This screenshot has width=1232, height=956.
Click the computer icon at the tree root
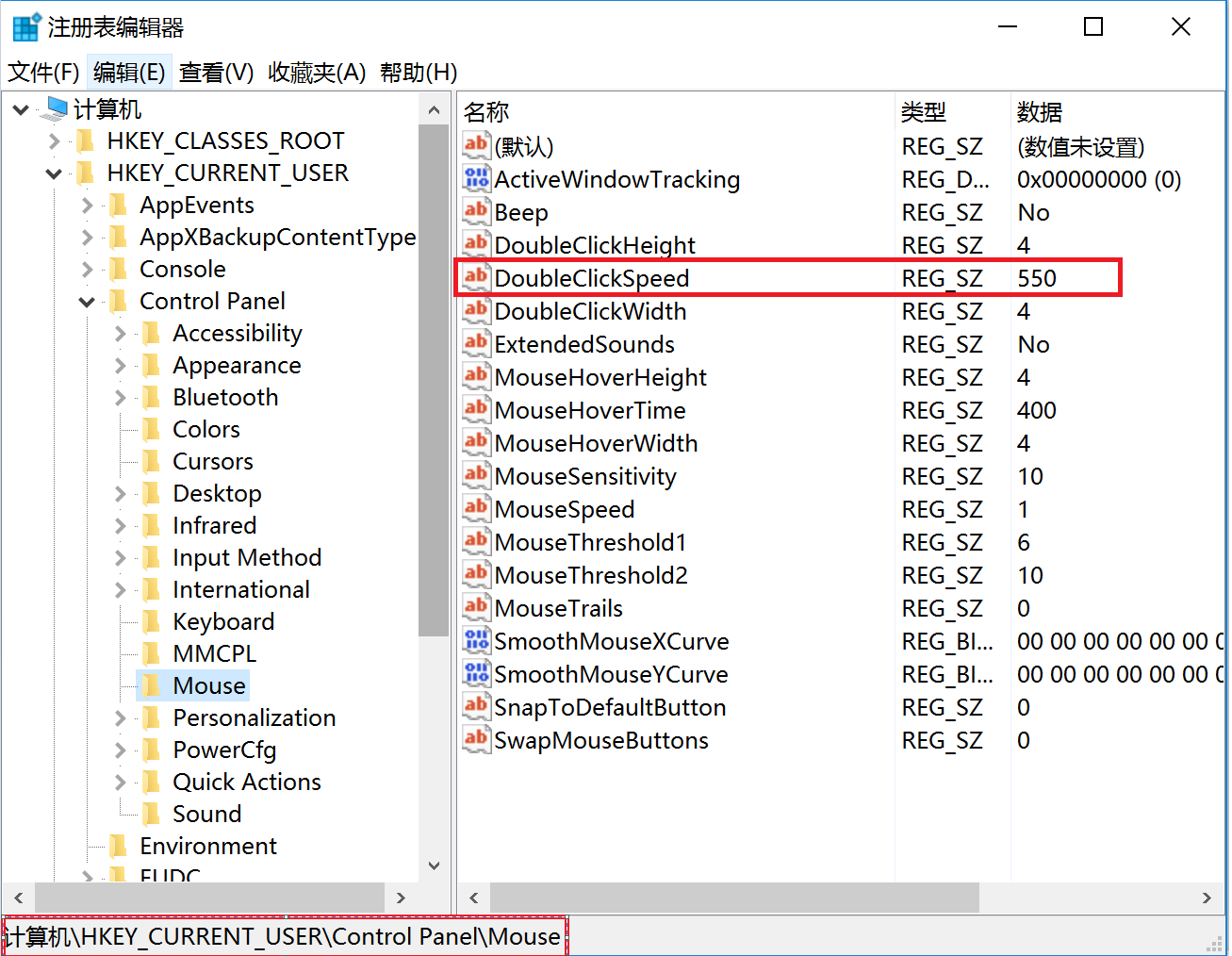click(x=54, y=108)
